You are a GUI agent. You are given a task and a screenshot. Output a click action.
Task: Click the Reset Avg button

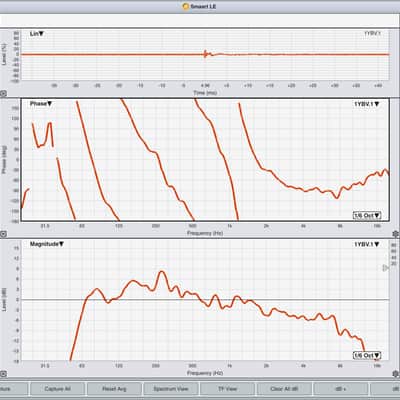[x=114, y=389]
